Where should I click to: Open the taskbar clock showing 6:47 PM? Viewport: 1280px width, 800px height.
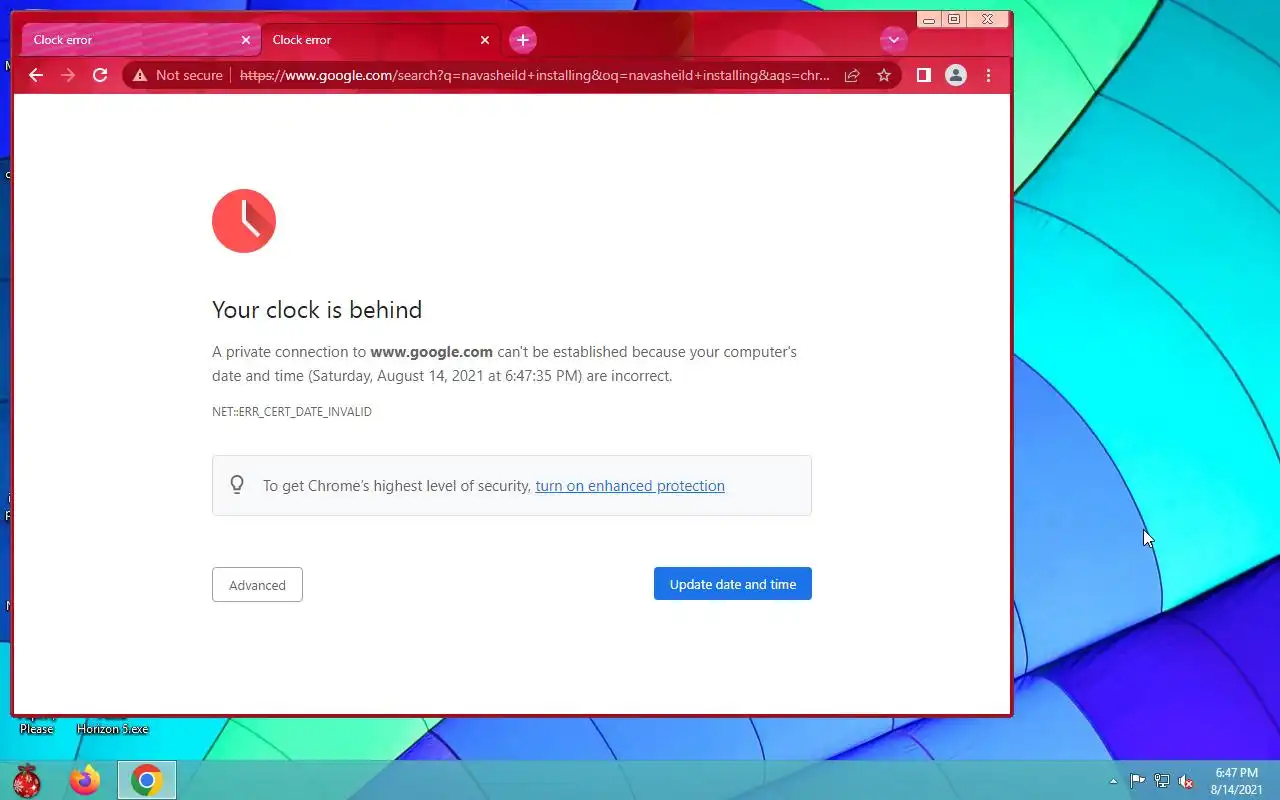[x=1236, y=781]
